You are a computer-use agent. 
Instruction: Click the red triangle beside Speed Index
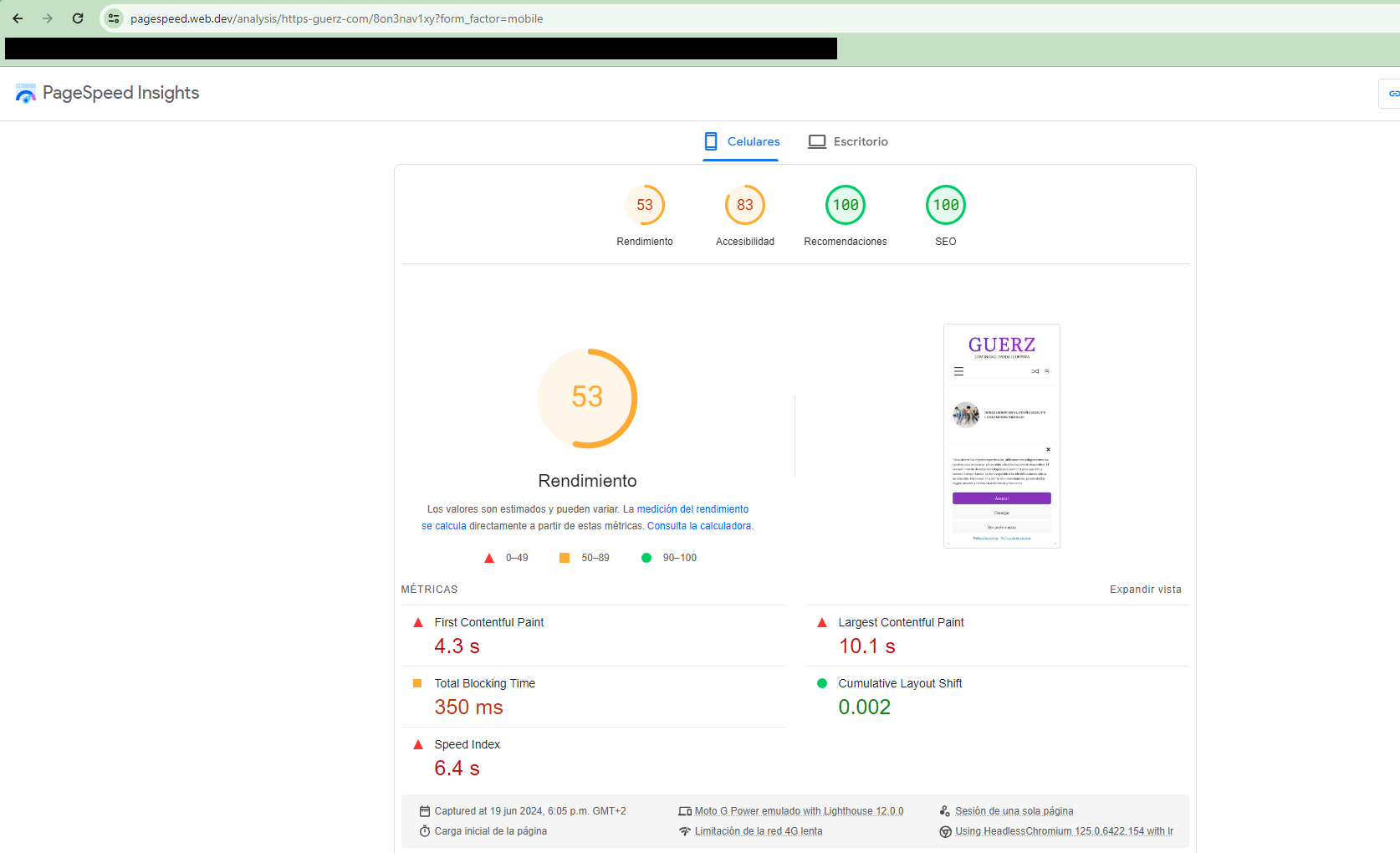[x=418, y=744]
